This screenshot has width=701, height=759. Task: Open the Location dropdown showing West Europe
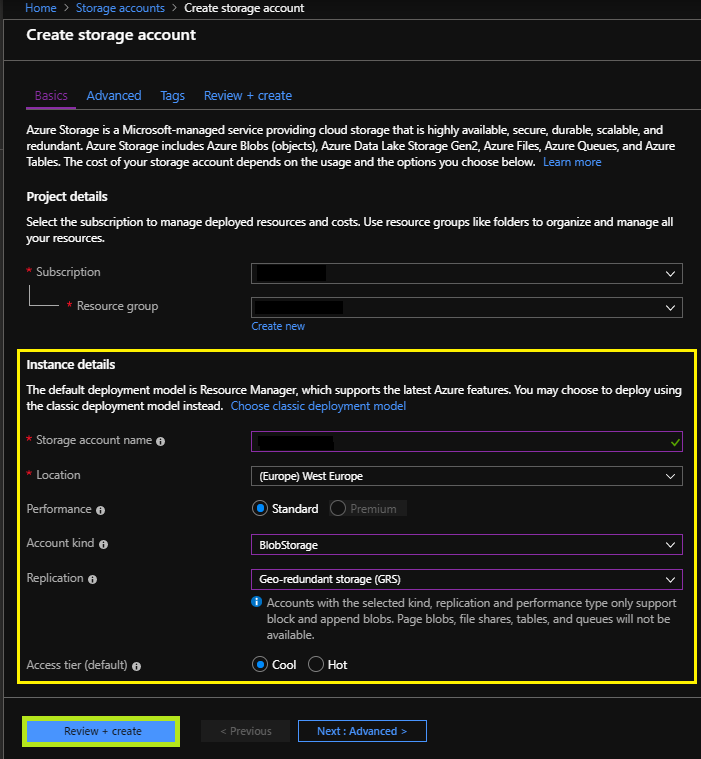pos(467,476)
